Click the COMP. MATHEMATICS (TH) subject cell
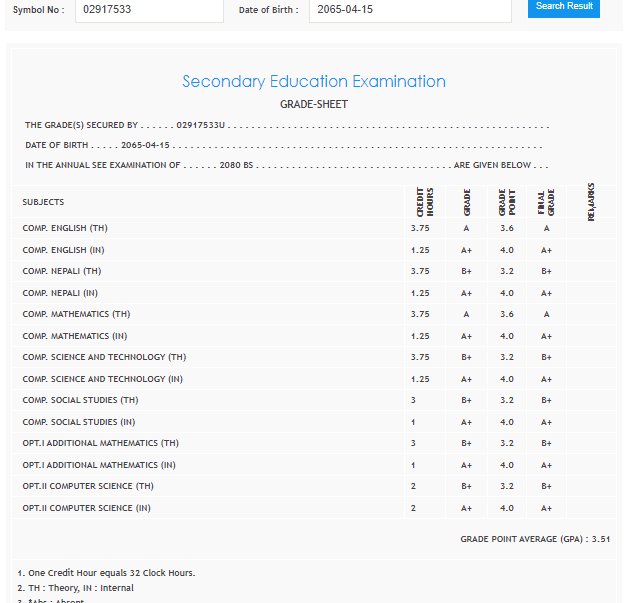Viewport: 642px width, 603px height. [x=76, y=314]
